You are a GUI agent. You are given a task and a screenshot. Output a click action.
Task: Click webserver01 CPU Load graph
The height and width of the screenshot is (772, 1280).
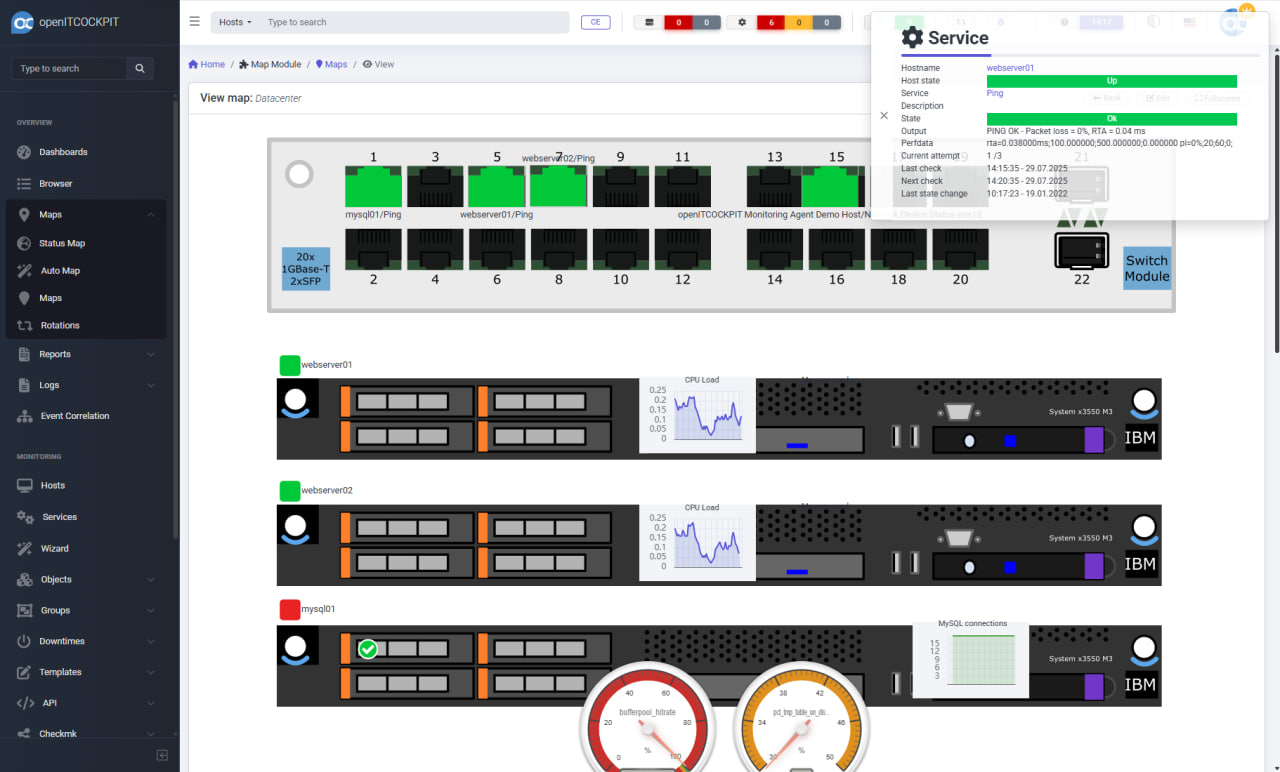697,413
